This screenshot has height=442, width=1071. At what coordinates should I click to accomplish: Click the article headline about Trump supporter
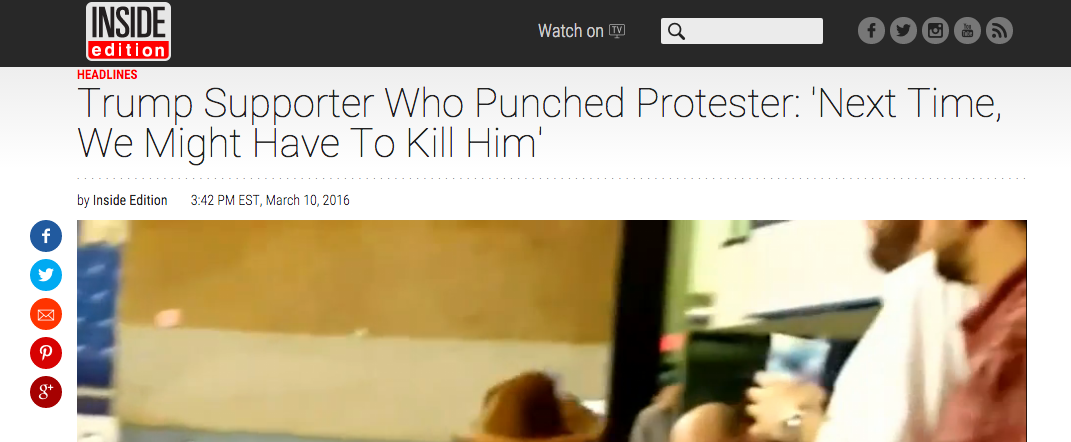(540, 123)
